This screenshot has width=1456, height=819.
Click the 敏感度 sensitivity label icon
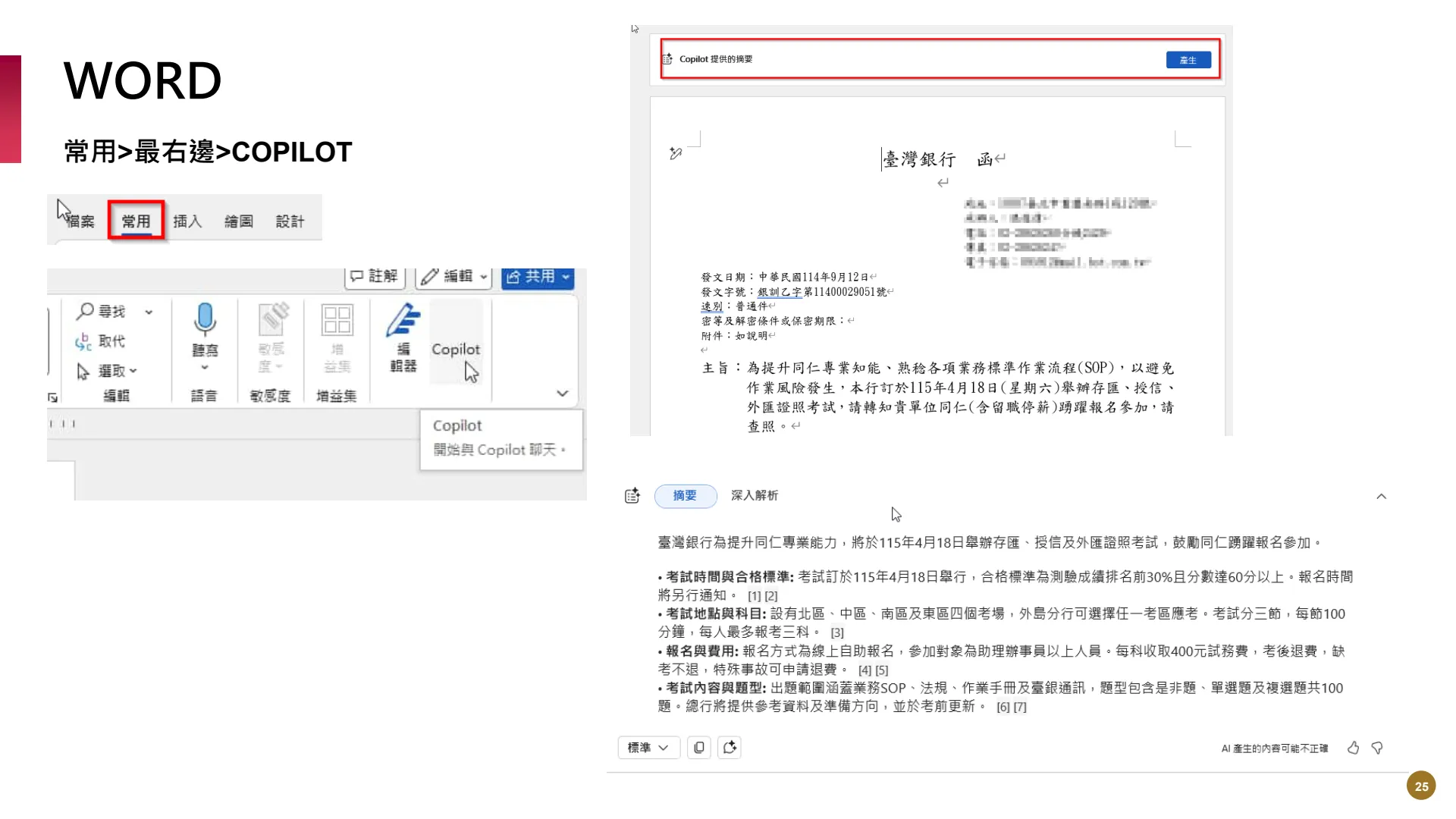274,319
